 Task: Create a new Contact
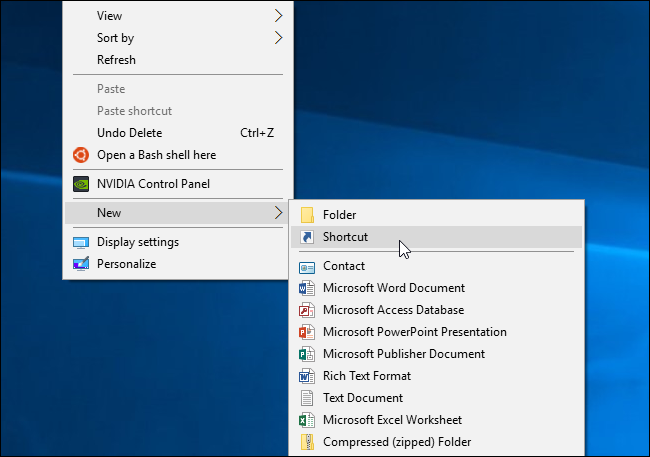click(437, 266)
